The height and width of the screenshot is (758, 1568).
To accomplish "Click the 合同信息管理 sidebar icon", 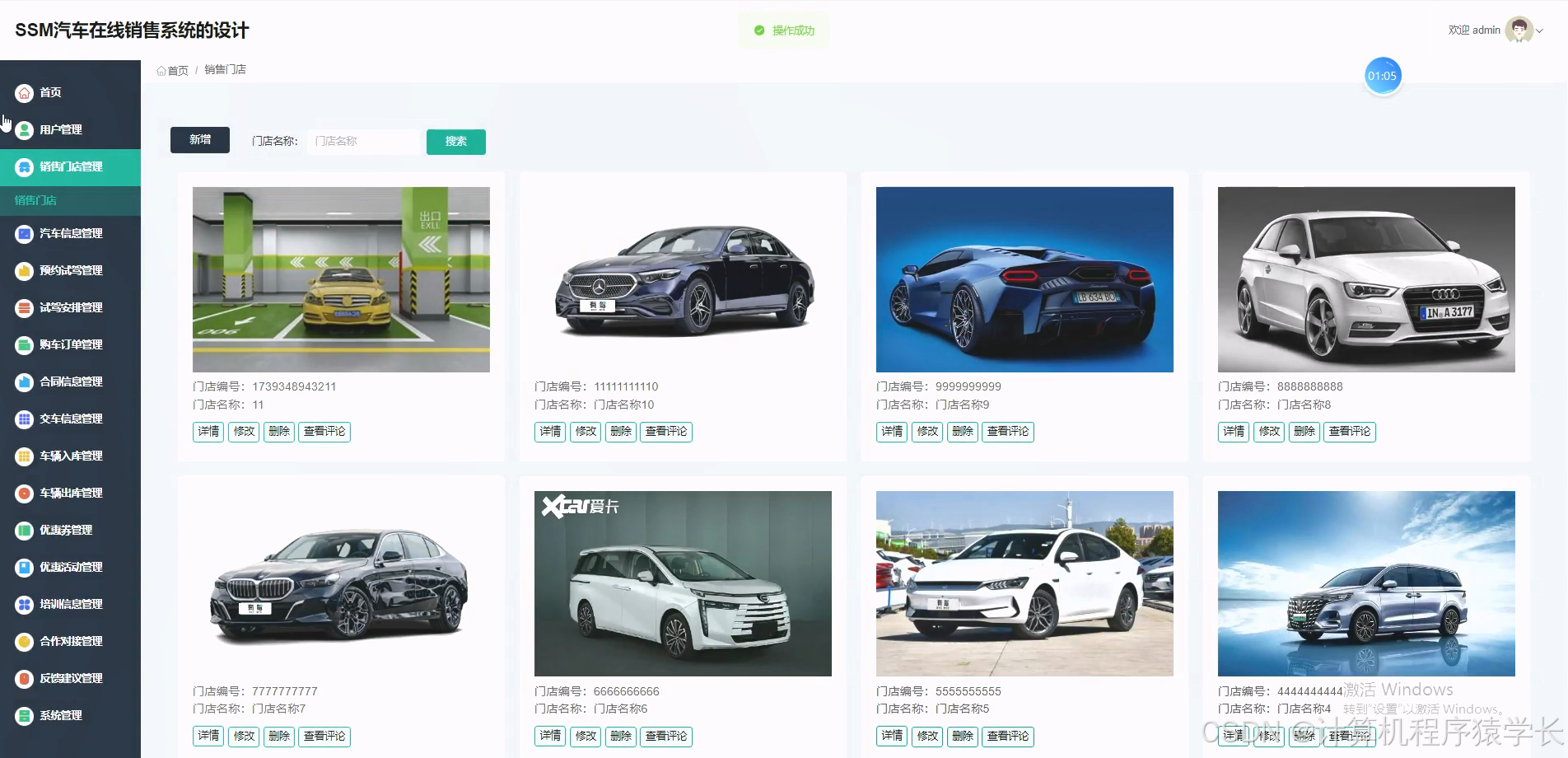I will click(x=25, y=382).
